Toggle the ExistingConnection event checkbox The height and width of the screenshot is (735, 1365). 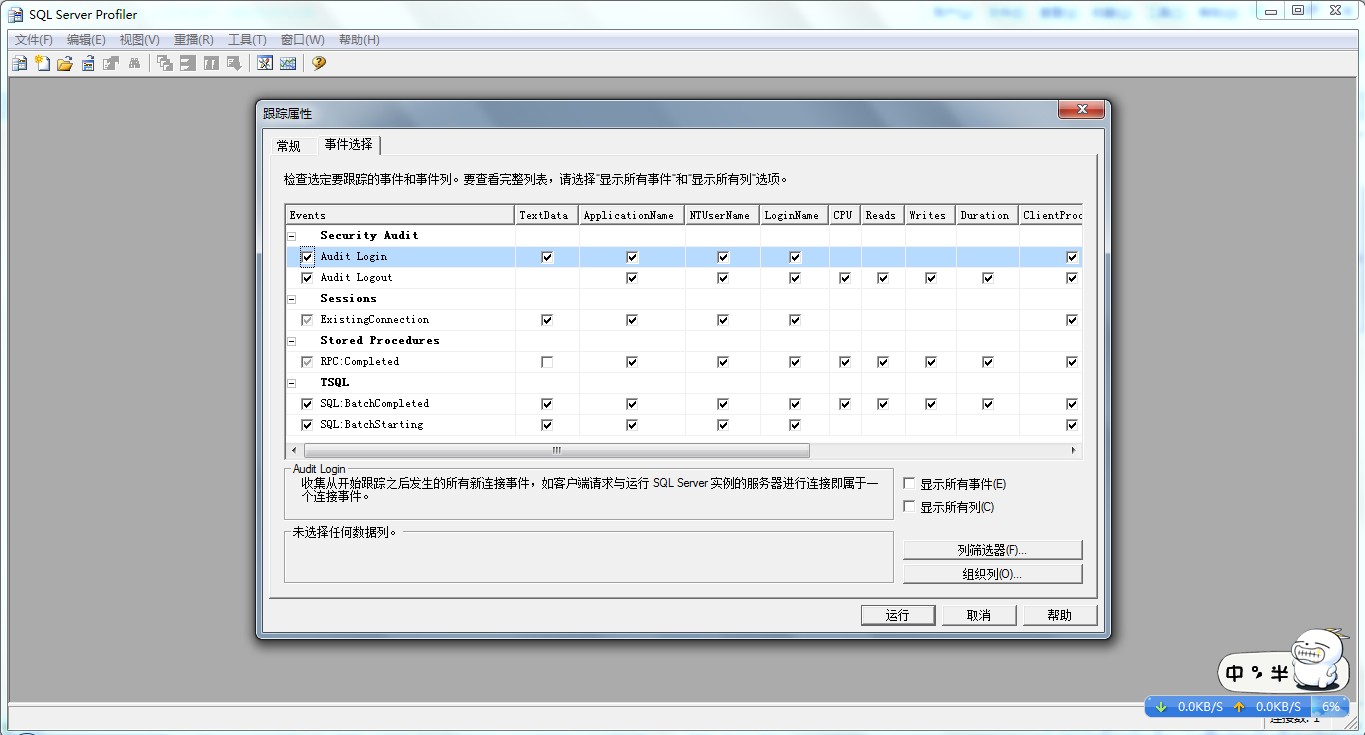click(x=307, y=320)
